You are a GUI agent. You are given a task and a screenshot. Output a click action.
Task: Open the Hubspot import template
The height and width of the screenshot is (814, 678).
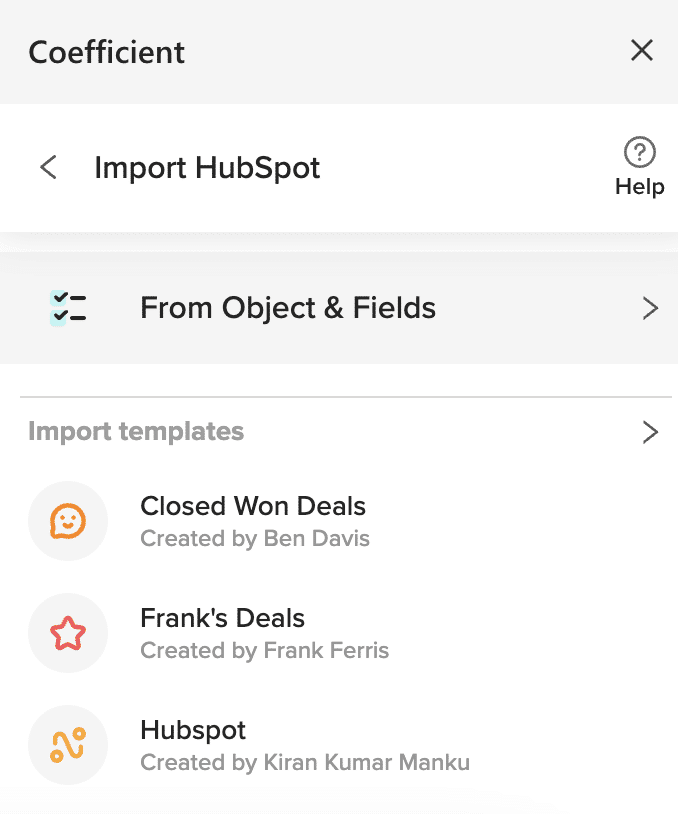(193, 731)
